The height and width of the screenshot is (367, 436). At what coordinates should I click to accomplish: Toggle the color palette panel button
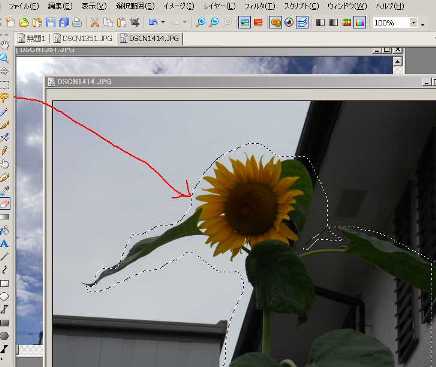(360, 23)
